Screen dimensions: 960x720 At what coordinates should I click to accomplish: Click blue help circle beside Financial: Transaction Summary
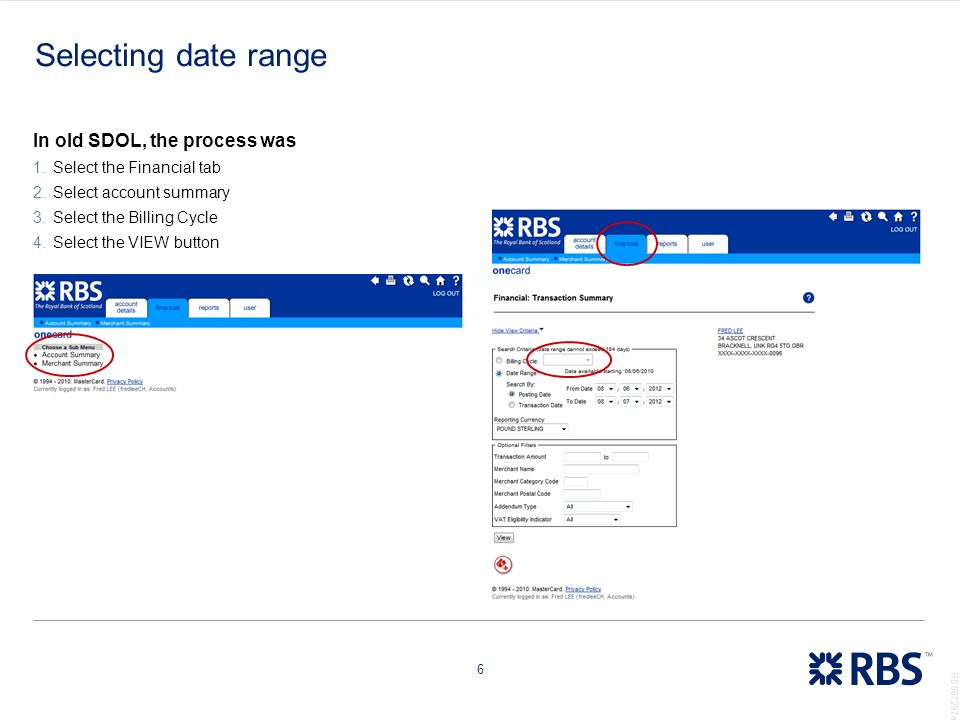(808, 298)
